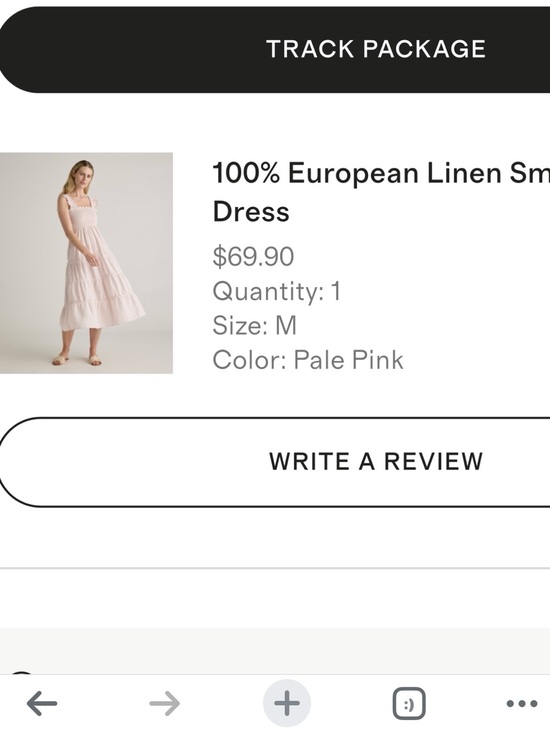Image resolution: width=550 pixels, height=733 pixels.
Task: Open the three-dot browser menu
Action: point(522,703)
